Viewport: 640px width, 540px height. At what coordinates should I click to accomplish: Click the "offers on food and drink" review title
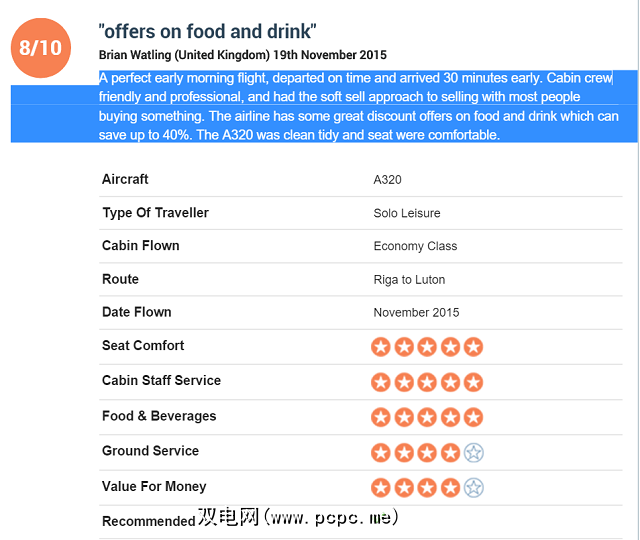208,32
